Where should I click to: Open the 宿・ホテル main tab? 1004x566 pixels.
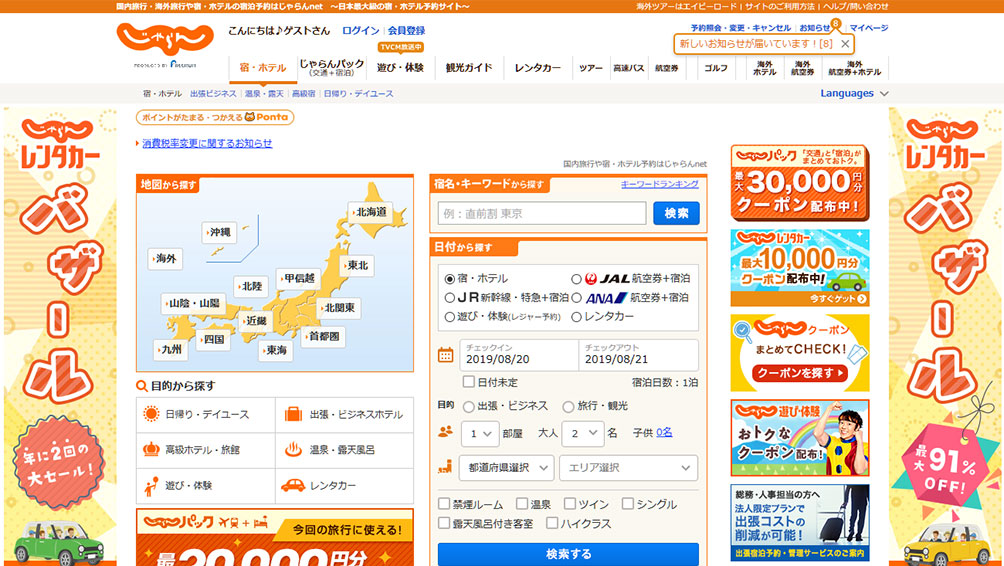(x=263, y=69)
